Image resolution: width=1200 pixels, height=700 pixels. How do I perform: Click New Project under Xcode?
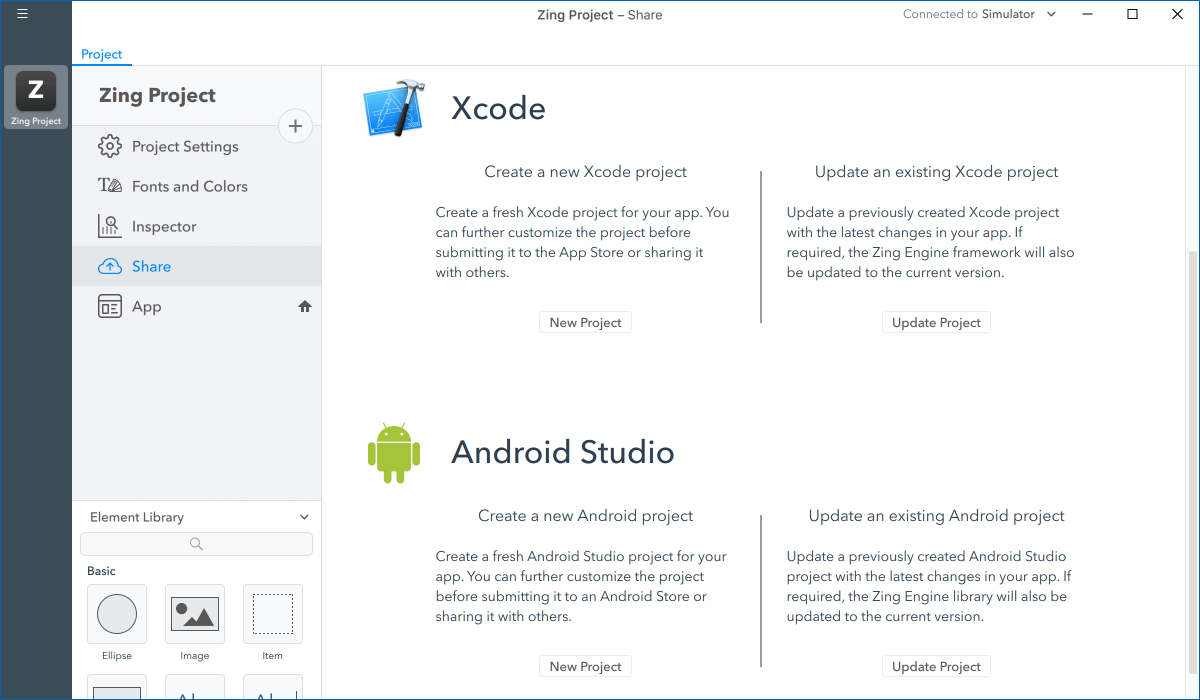point(585,323)
